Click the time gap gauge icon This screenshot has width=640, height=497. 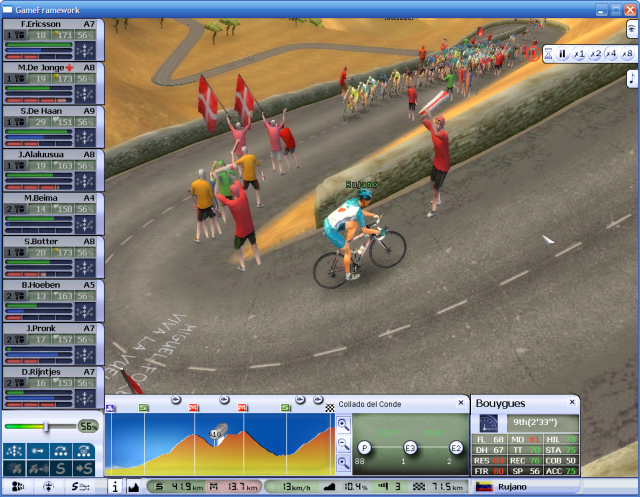tap(489, 423)
